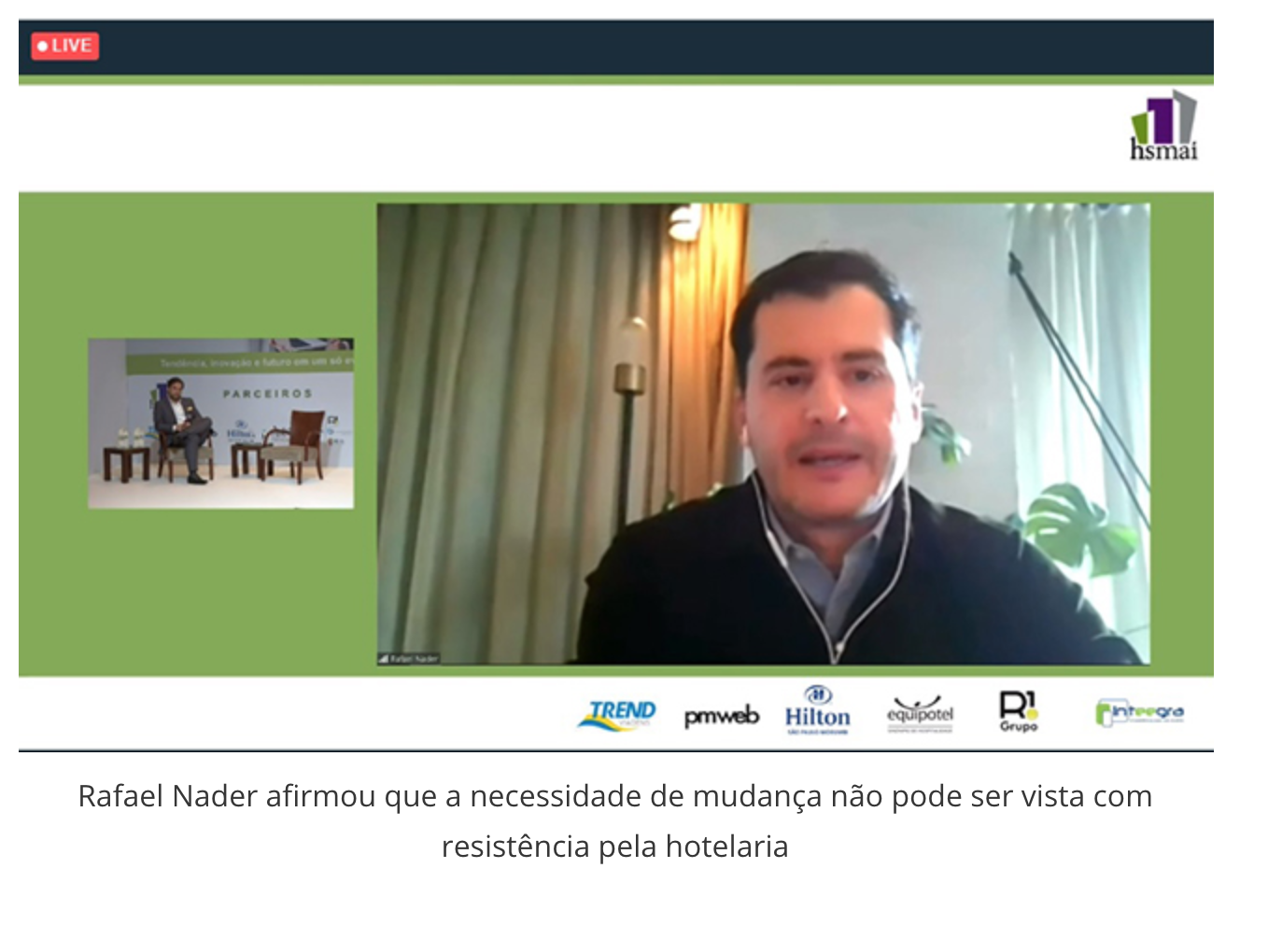The height and width of the screenshot is (952, 1268).
Task: Click the floor lamp in the video
Action: pos(629,392)
